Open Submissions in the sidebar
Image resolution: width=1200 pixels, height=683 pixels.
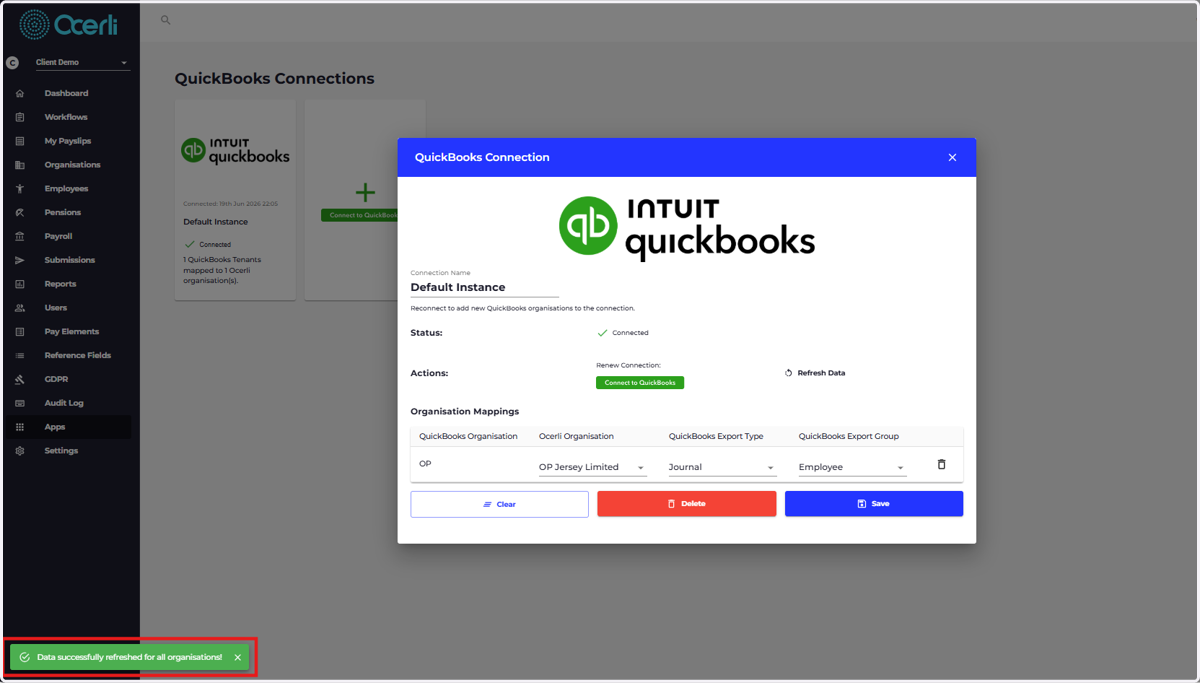pyautogui.click(x=69, y=260)
